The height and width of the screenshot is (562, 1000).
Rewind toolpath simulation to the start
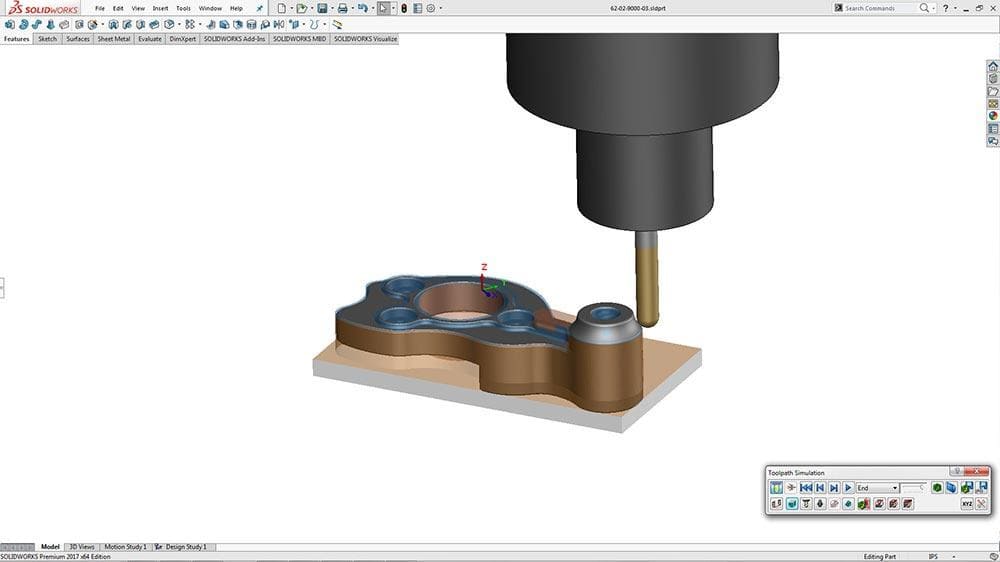coord(805,488)
